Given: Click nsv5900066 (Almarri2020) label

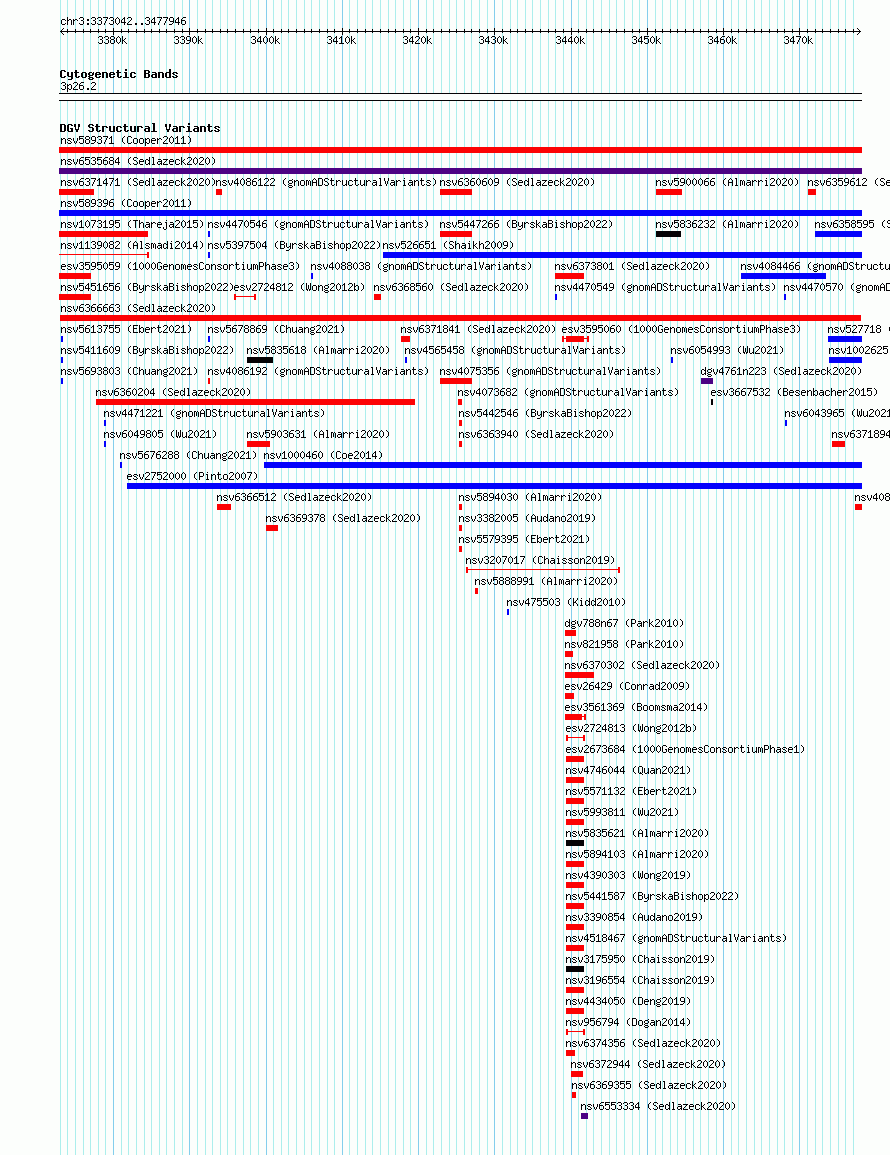Looking at the screenshot, I should pos(727,182).
